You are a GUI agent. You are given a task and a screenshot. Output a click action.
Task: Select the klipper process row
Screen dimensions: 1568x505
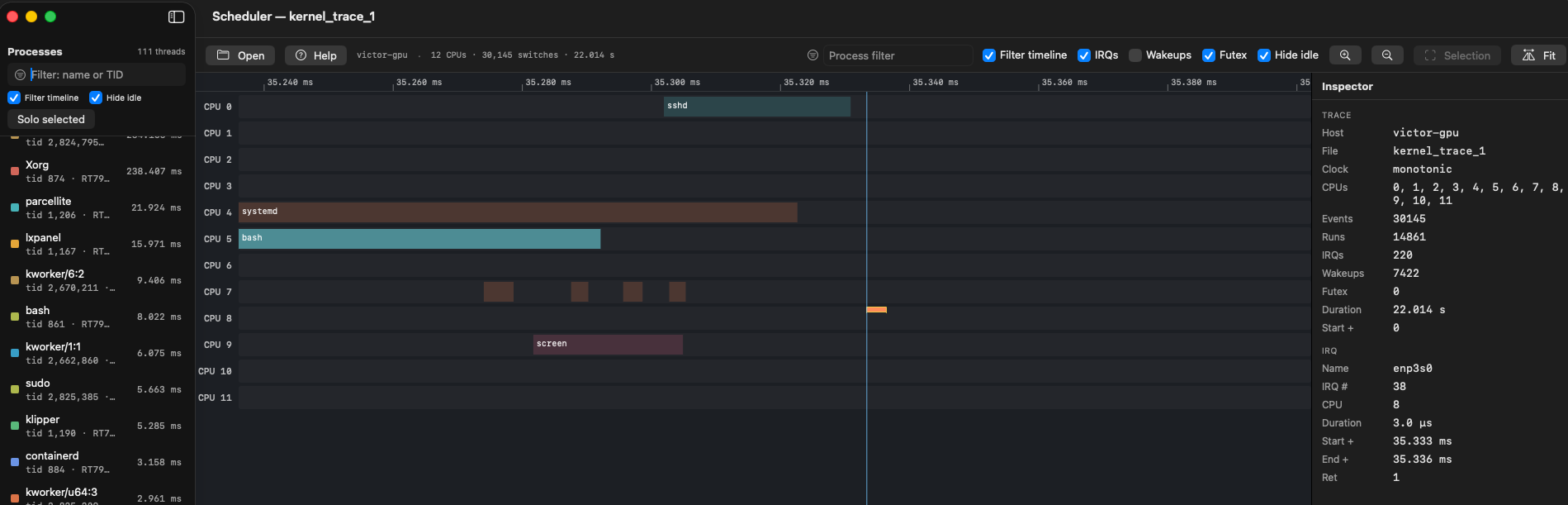click(x=97, y=426)
